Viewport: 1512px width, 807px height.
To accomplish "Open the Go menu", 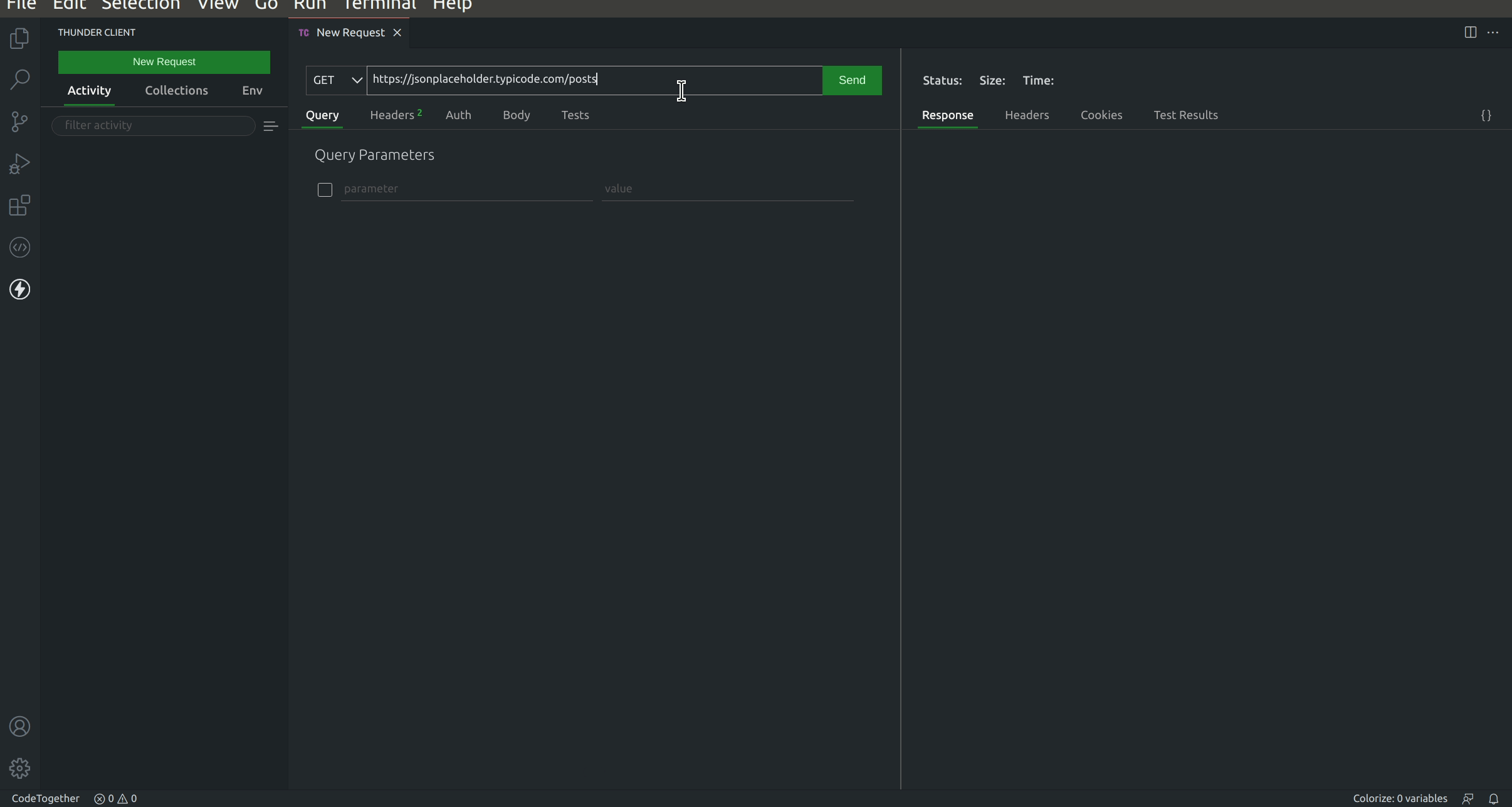I will point(266,5).
